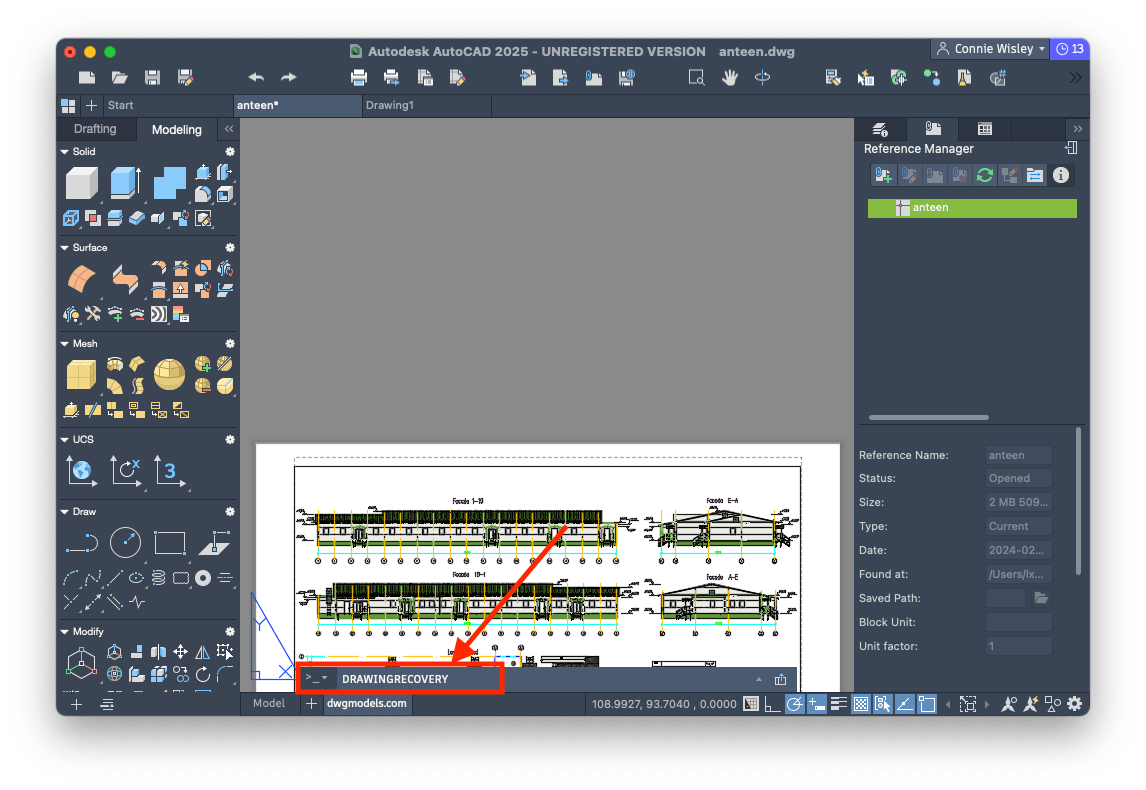Open Connie Wisley account dropdown
Viewport: 1146px width, 790px height.
[x=989, y=49]
